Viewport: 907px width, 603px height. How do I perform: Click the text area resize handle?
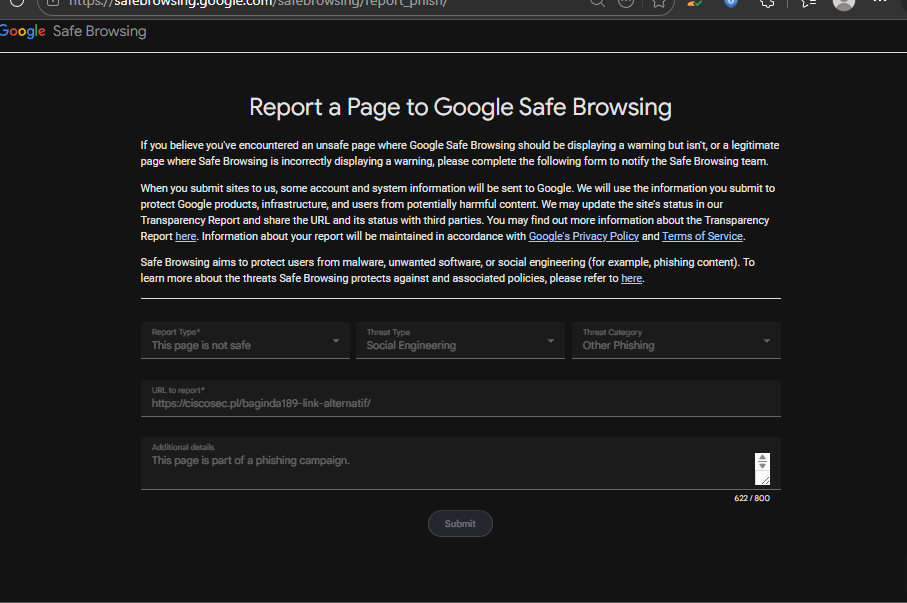765,480
